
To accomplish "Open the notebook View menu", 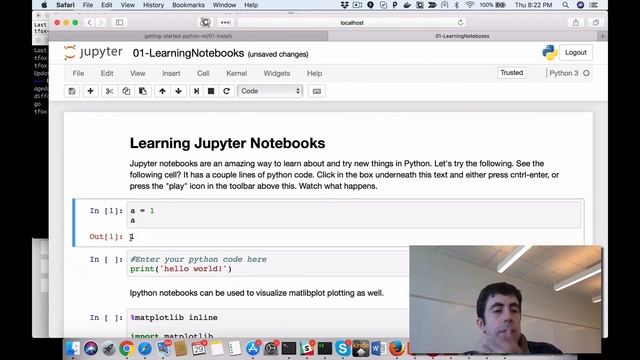I will (138, 73).
